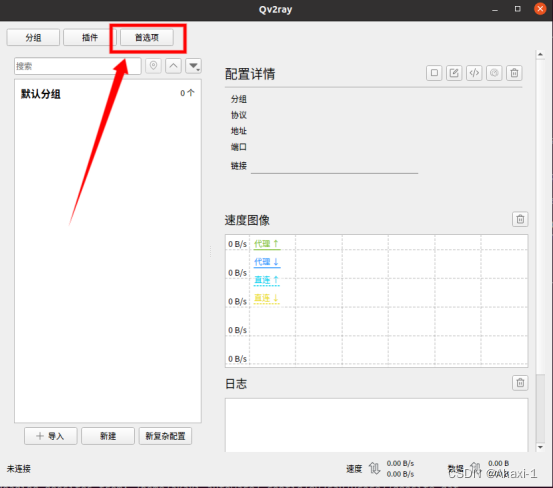Screen dimensions: 553x488
Task: Click the 配置详情 heading
Action: (x=250, y=74)
